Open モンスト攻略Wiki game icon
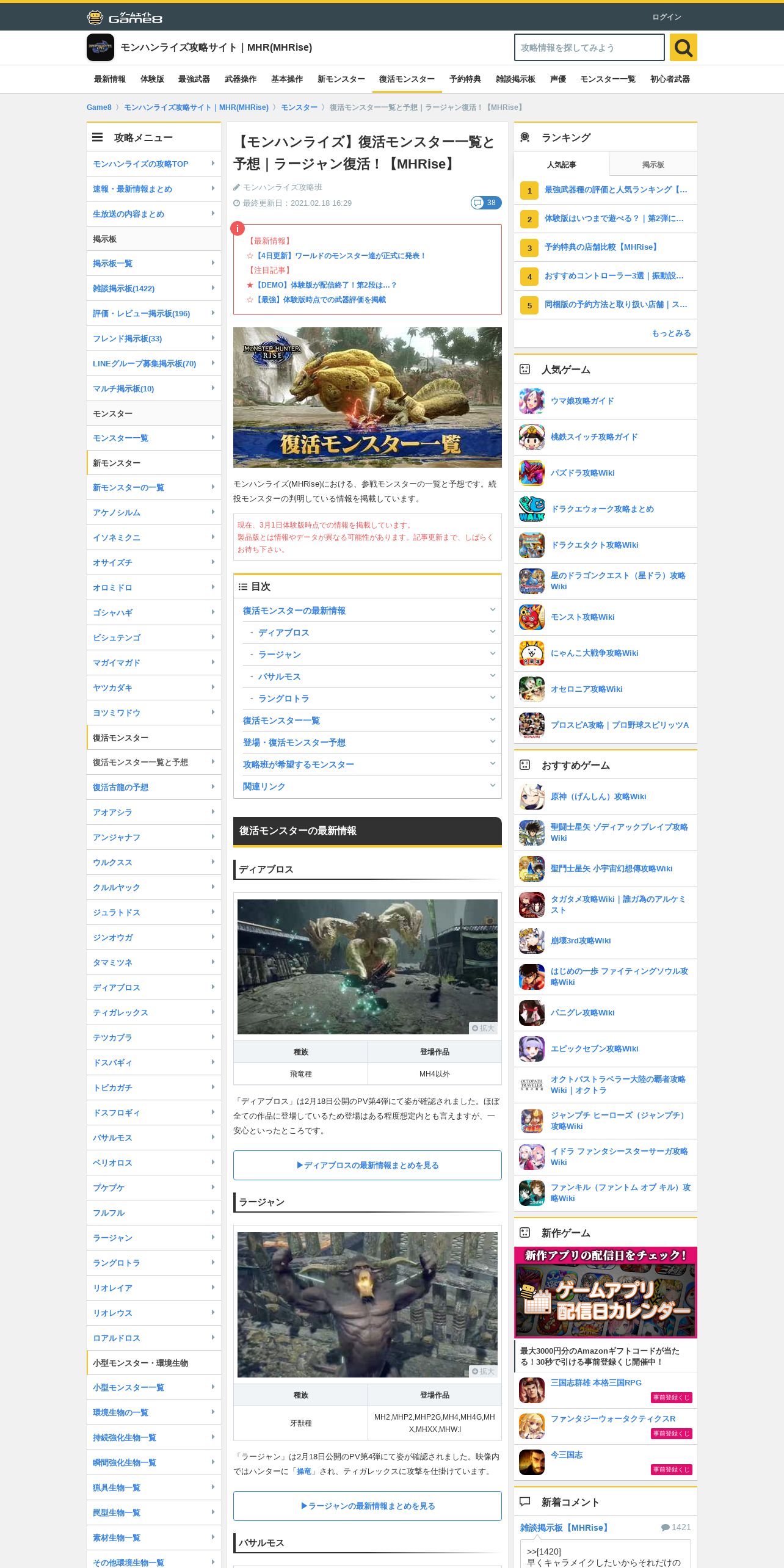Image resolution: width=784 pixels, height=1568 pixels. click(531, 617)
